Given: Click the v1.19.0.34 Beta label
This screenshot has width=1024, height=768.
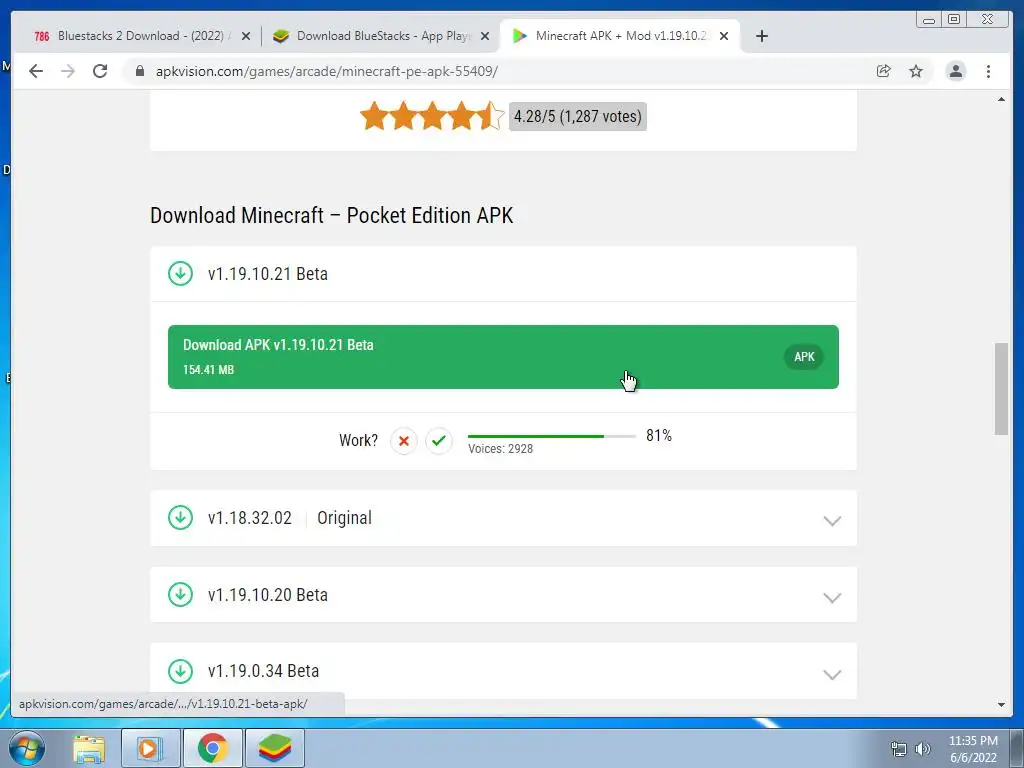Looking at the screenshot, I should [263, 671].
